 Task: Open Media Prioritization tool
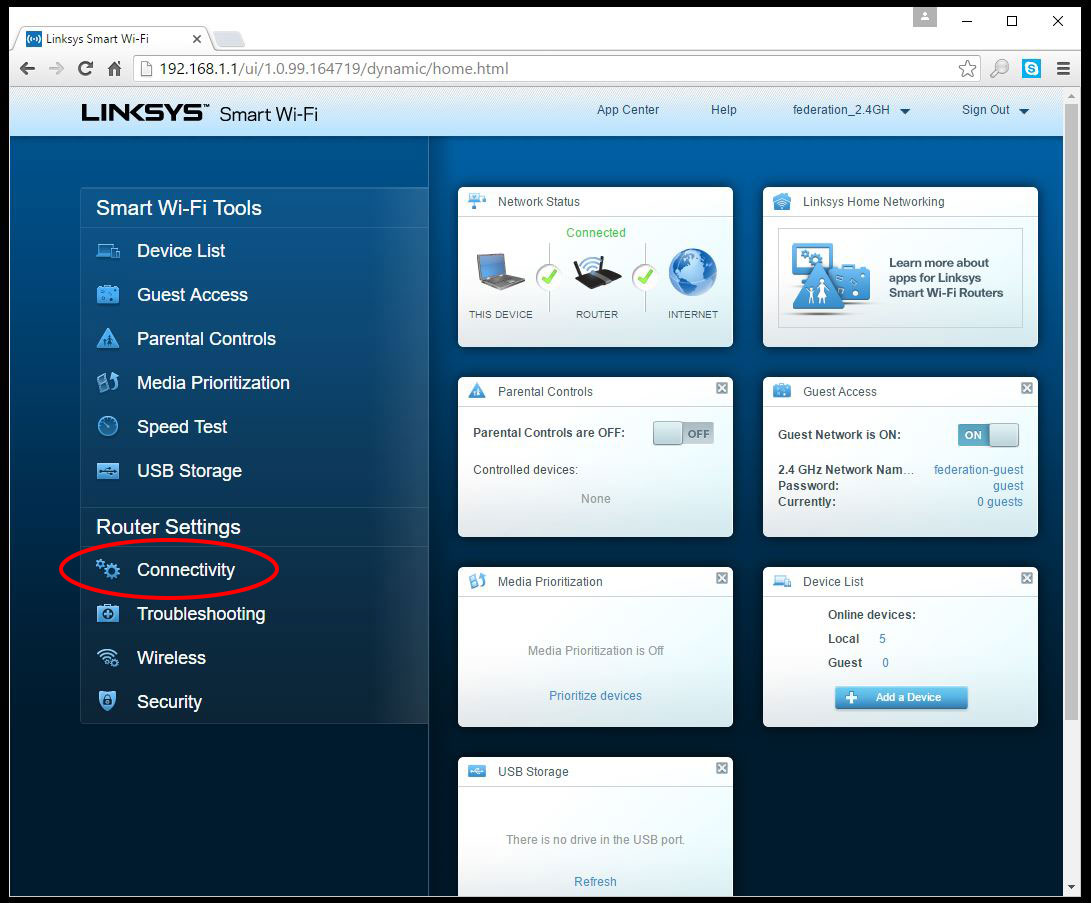click(213, 383)
